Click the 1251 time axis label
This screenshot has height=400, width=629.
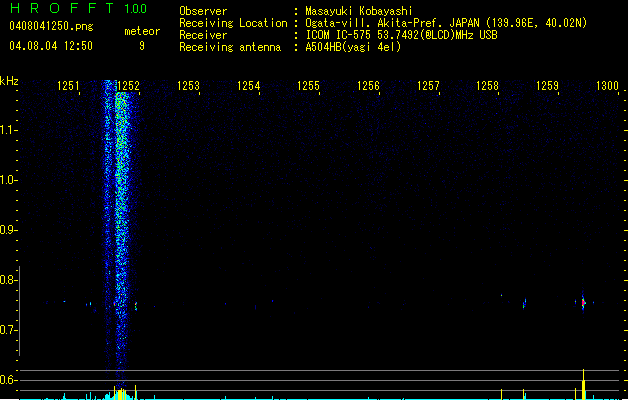pyautogui.click(x=68, y=86)
